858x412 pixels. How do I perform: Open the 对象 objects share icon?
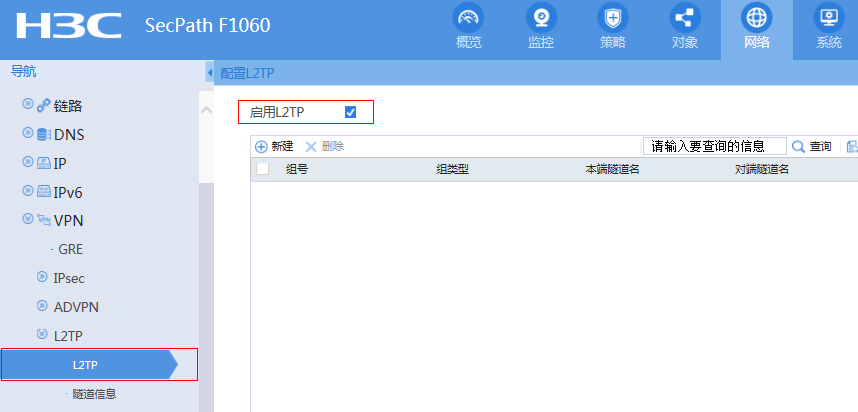point(685,18)
